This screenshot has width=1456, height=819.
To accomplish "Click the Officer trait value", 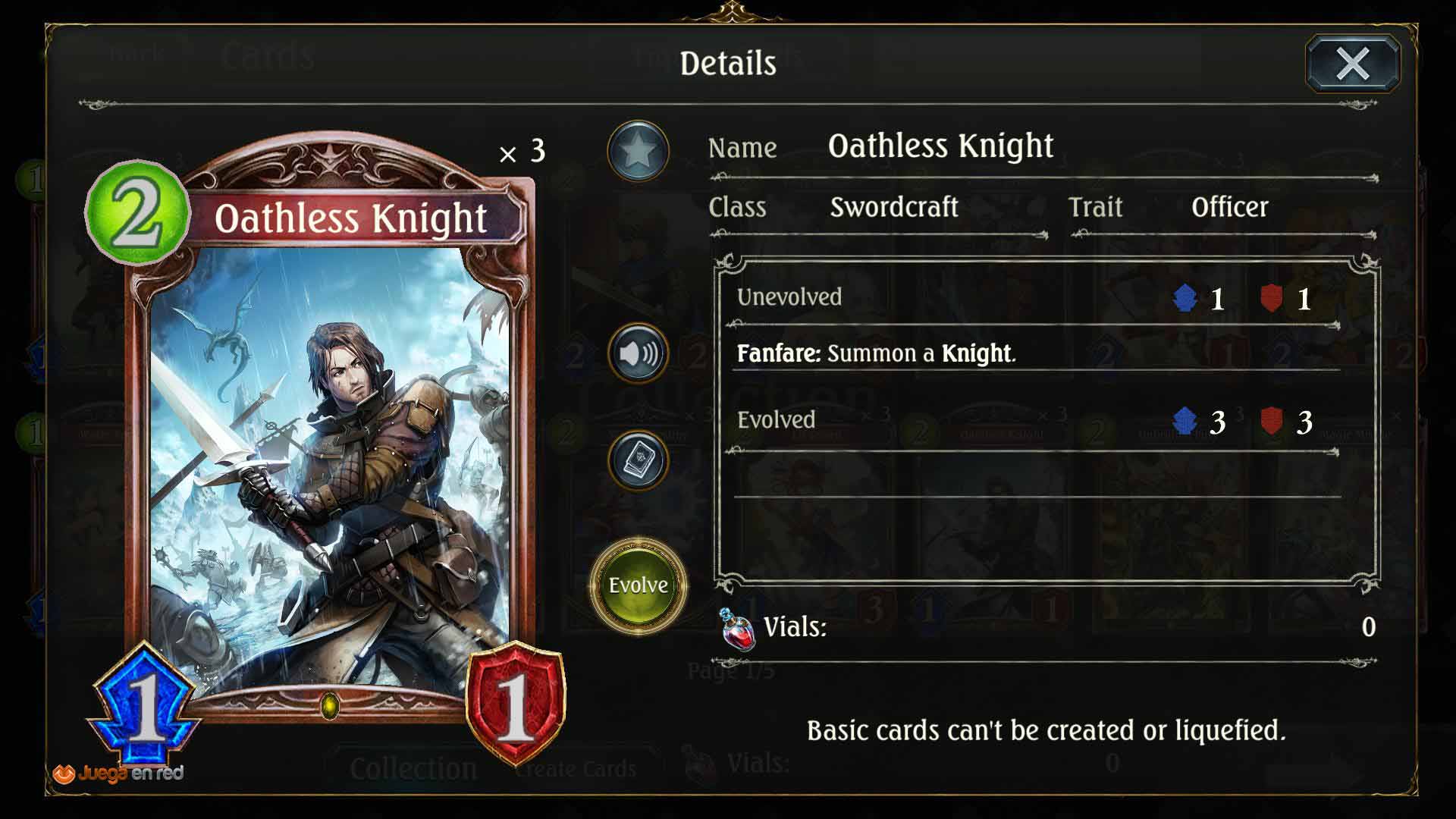I will 1229,207.
